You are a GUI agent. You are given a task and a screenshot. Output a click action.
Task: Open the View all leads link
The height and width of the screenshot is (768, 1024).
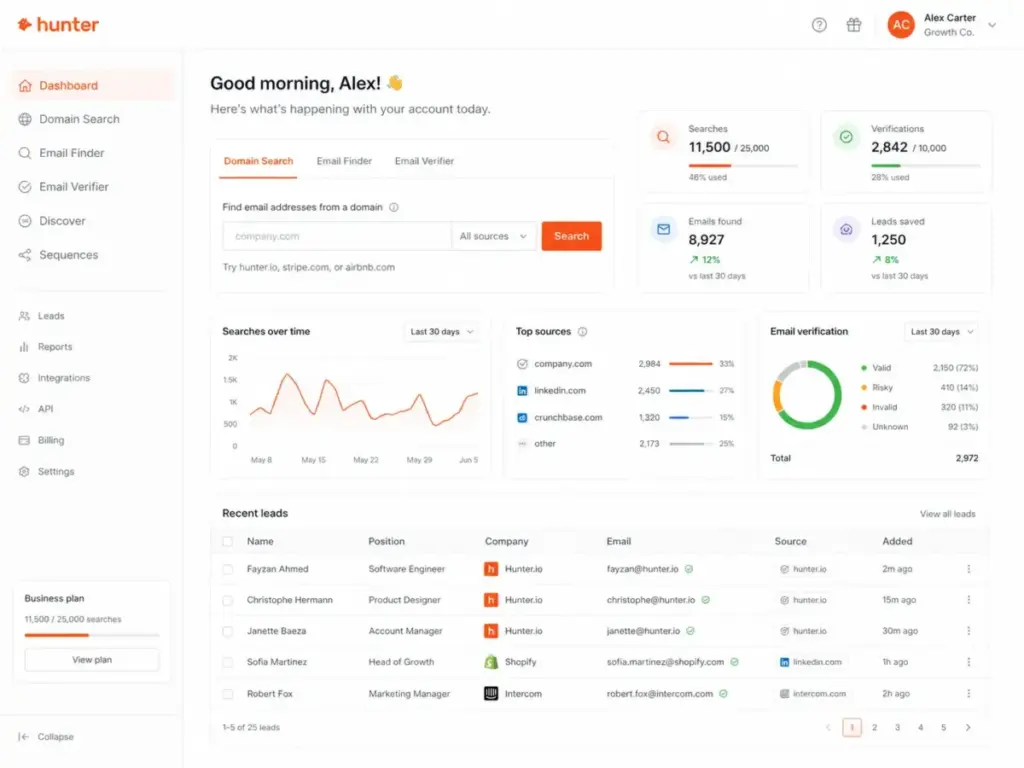pyautogui.click(x=948, y=514)
